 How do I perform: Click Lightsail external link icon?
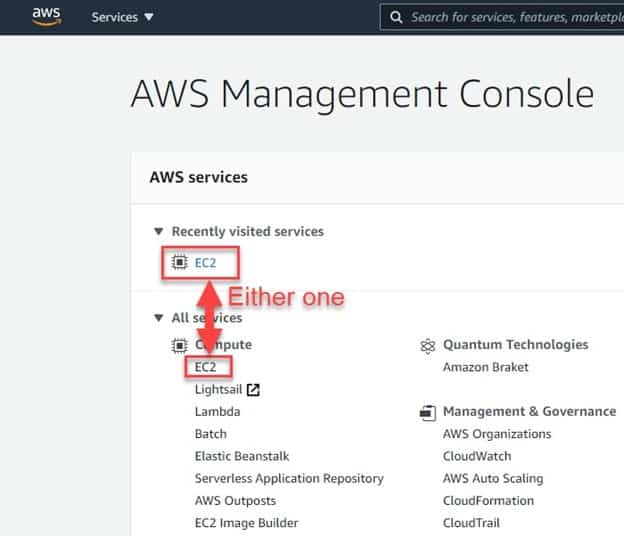click(253, 390)
